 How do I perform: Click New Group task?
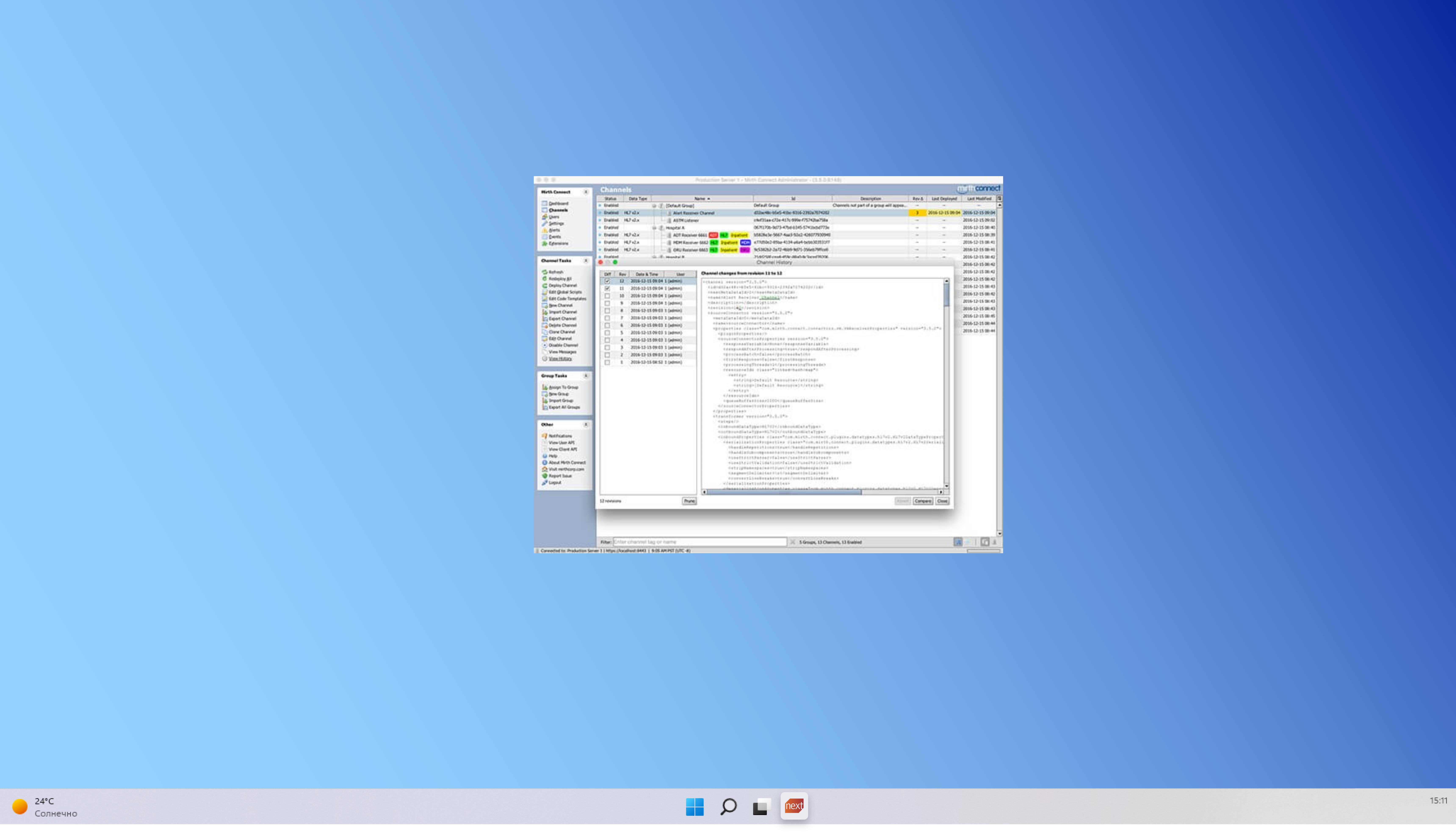[x=555, y=394]
